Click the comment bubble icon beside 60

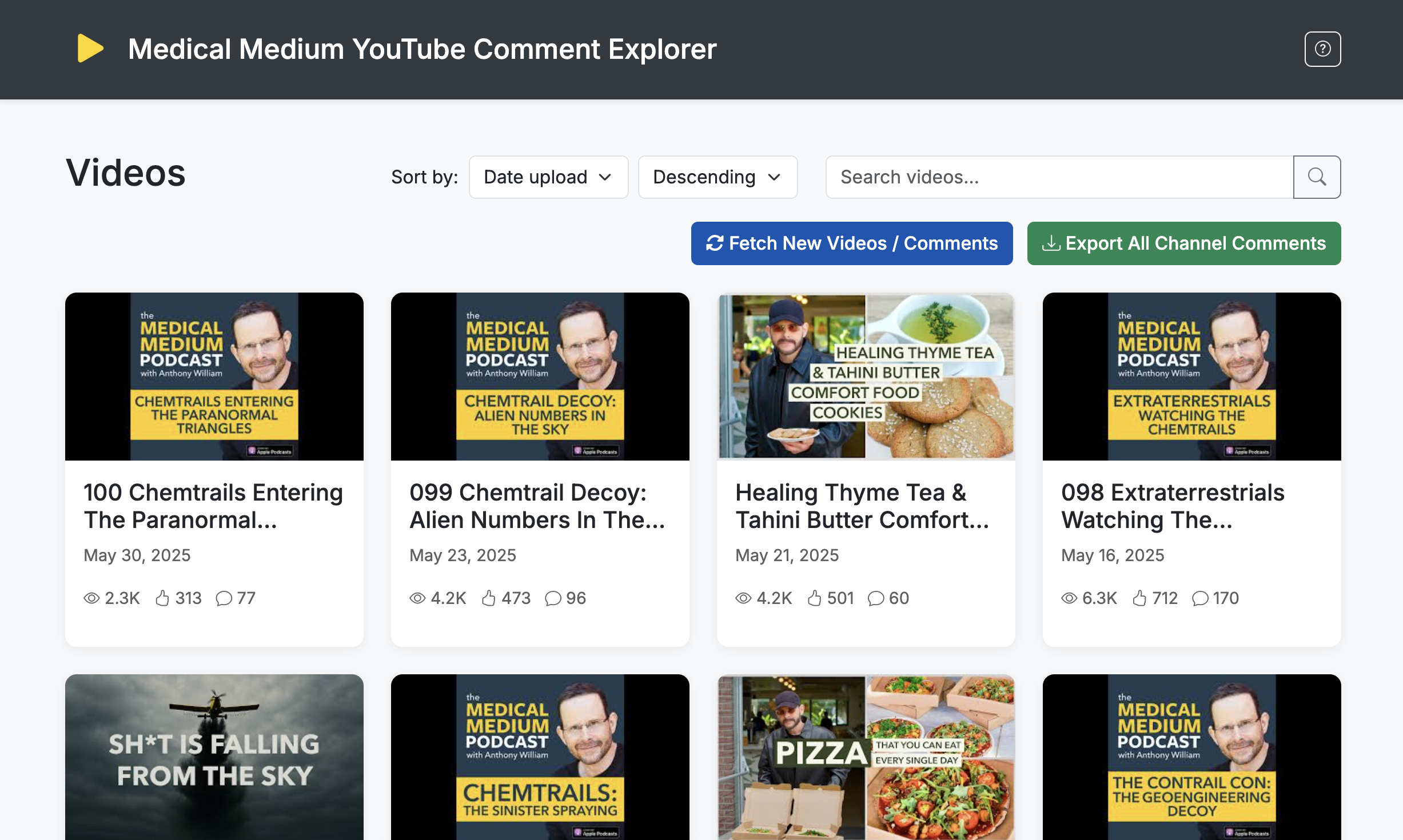coord(876,598)
